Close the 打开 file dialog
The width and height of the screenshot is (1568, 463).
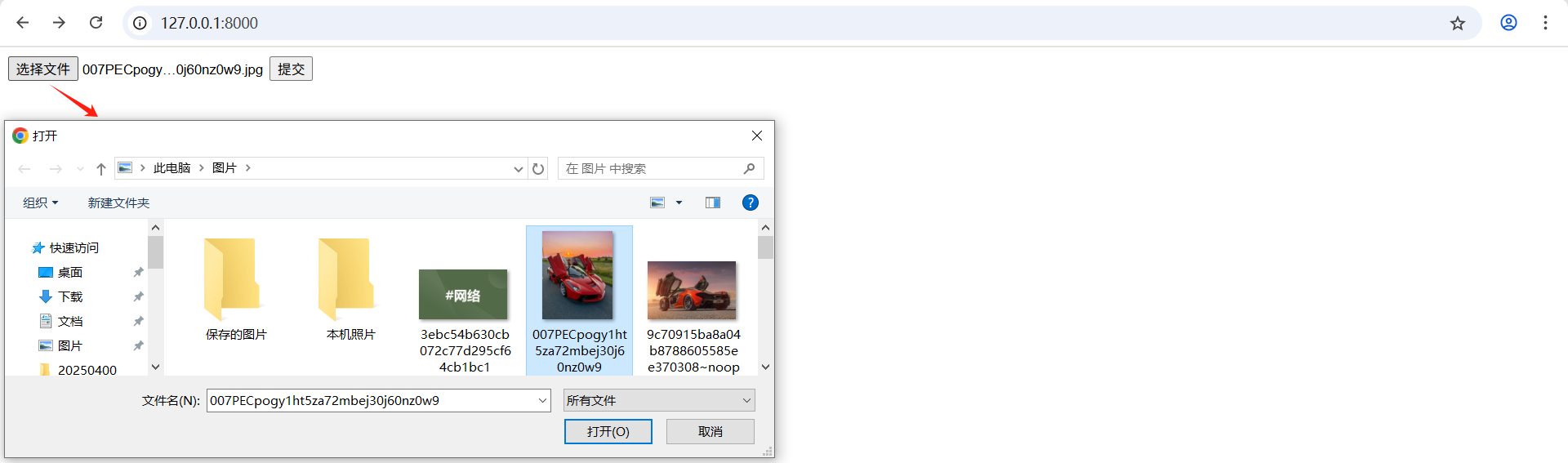point(757,136)
